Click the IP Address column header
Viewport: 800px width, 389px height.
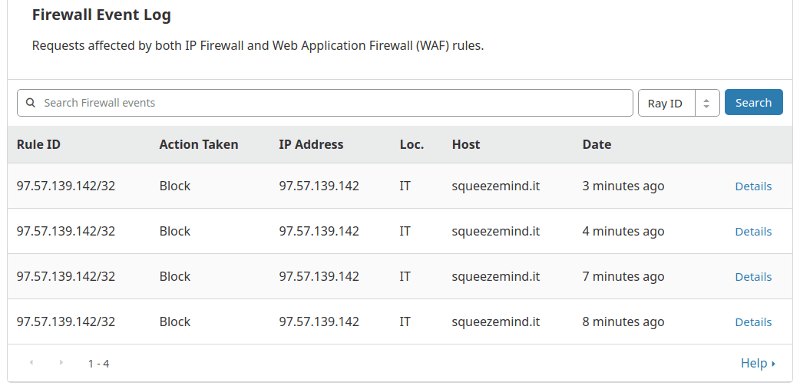pos(311,144)
